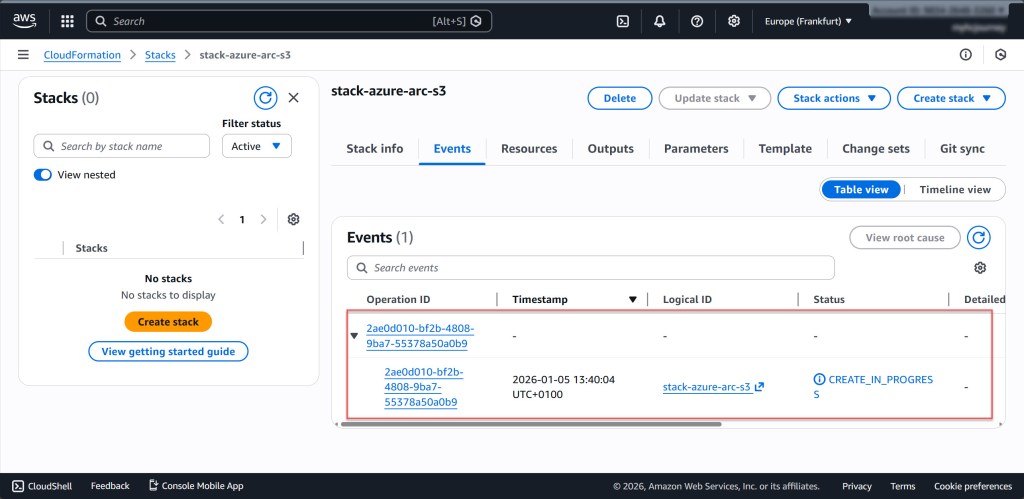Refresh the Events table
1024x499 pixels.
pyautogui.click(x=979, y=237)
